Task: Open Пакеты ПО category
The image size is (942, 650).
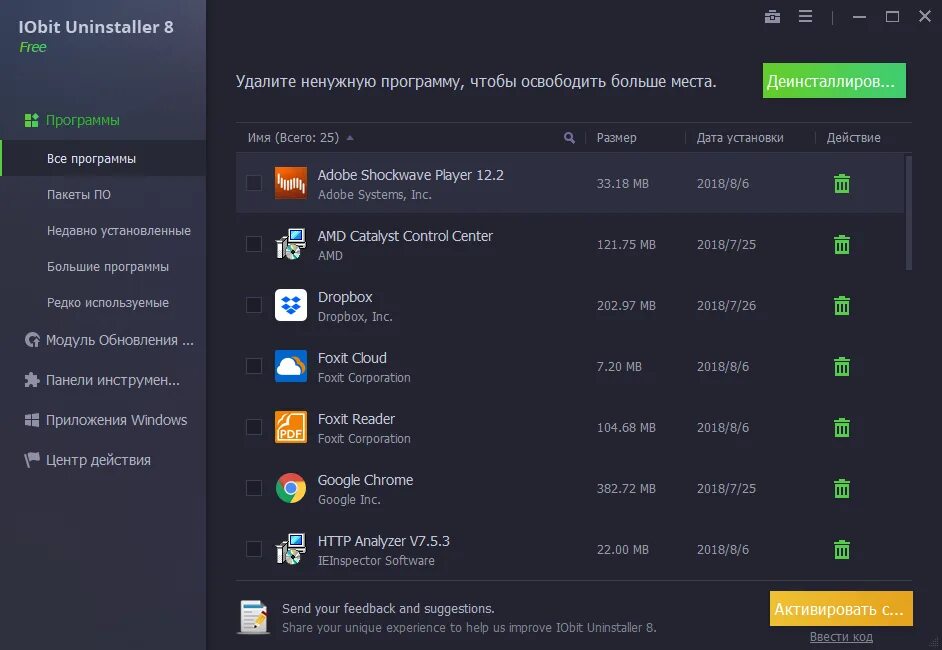Action: pyautogui.click(x=79, y=195)
